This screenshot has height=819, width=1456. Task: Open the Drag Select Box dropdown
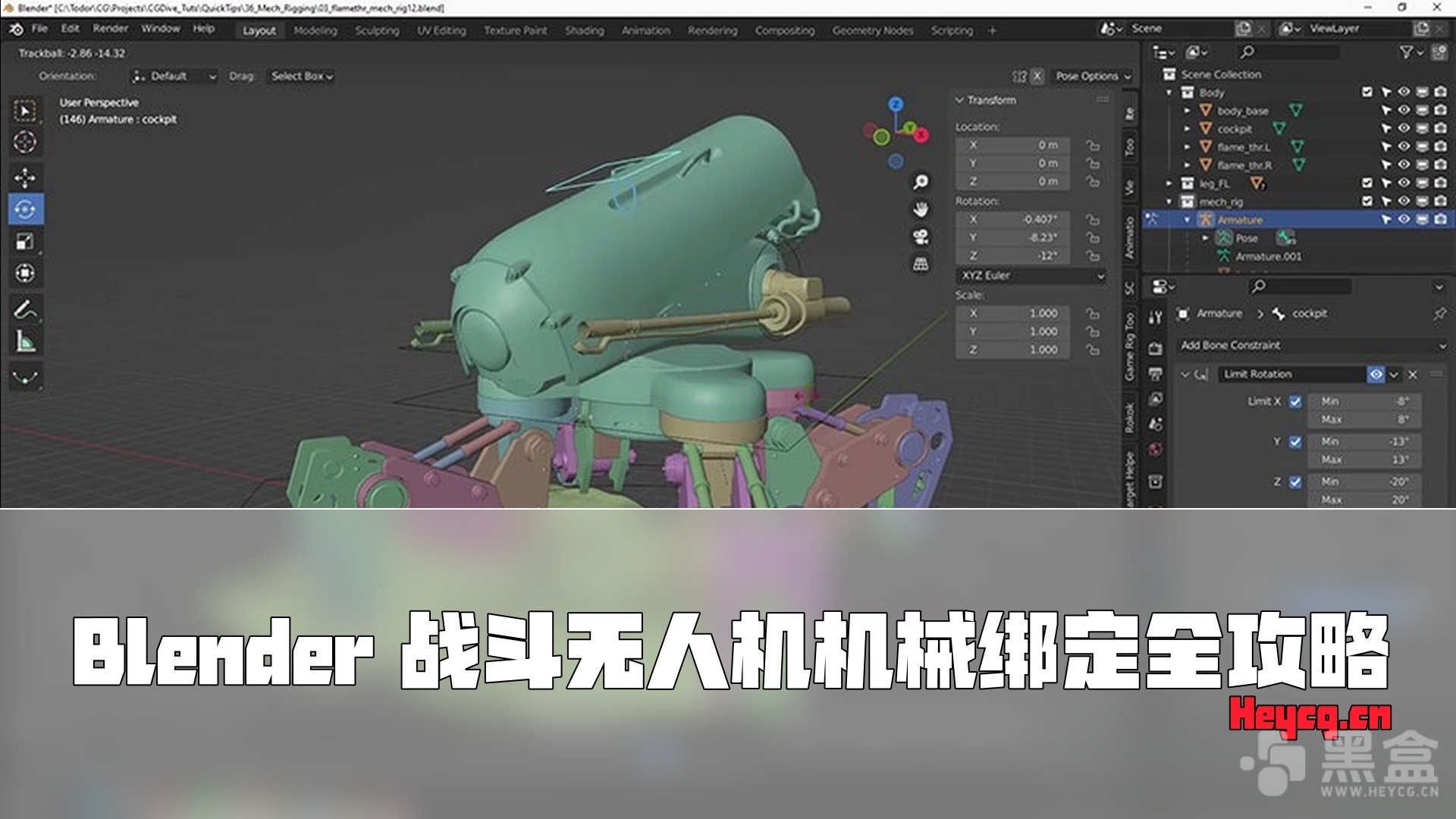click(x=302, y=76)
